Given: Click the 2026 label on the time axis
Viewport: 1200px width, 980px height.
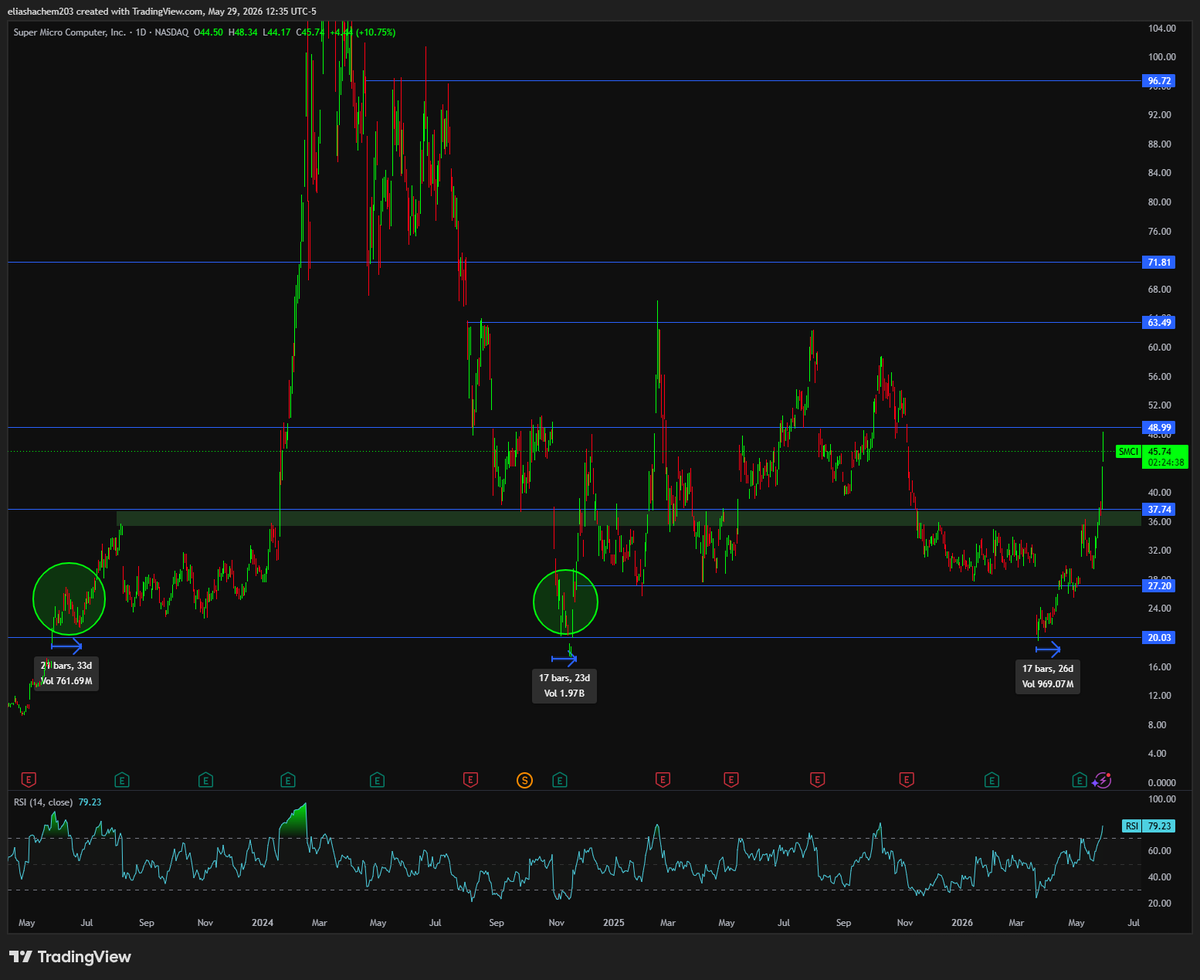Looking at the screenshot, I should [x=962, y=922].
